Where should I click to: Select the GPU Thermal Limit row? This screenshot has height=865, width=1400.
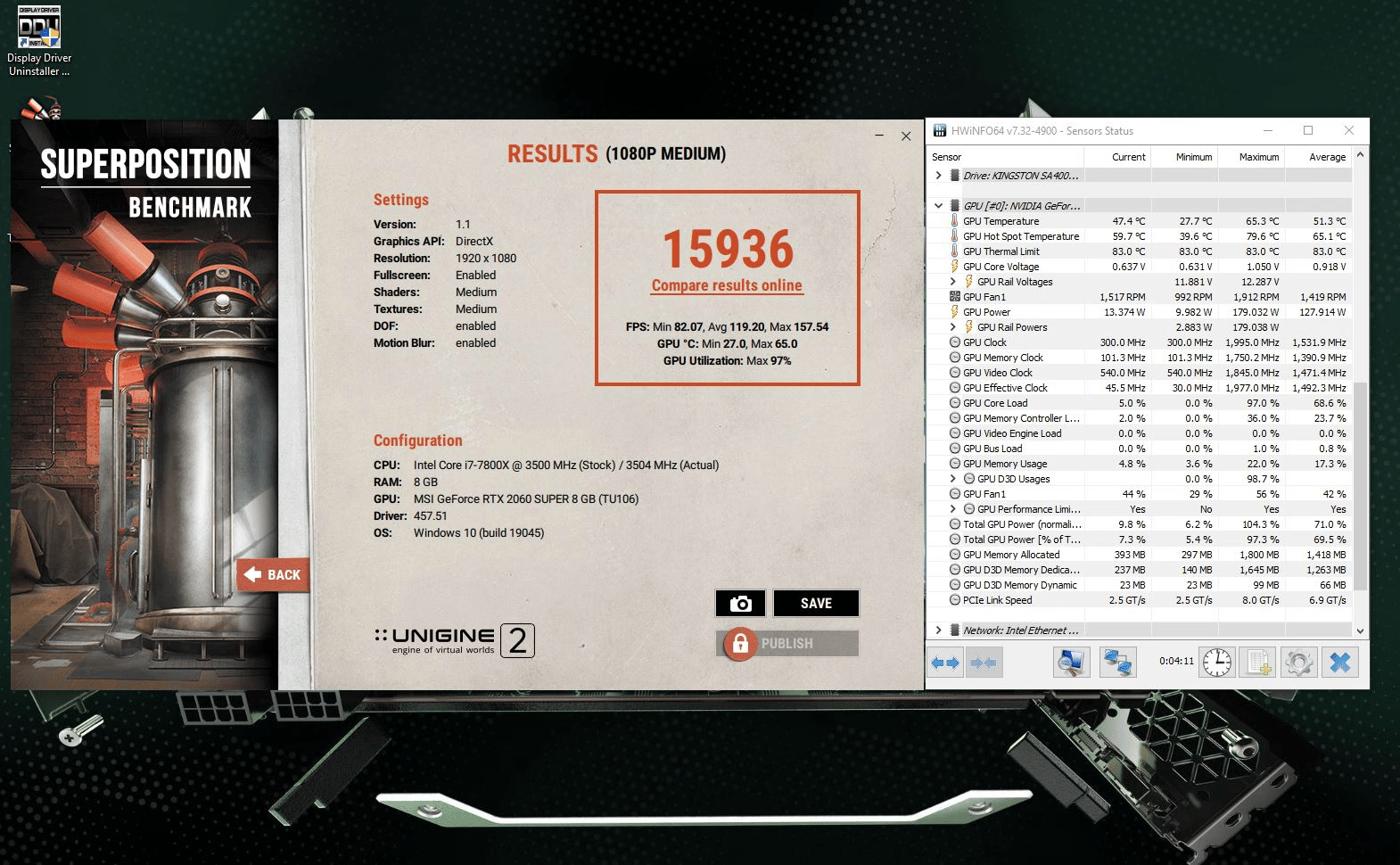pos(1140,251)
